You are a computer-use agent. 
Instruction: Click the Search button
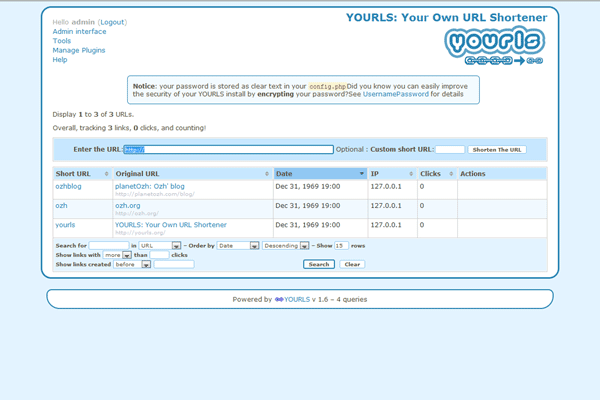pos(319,265)
